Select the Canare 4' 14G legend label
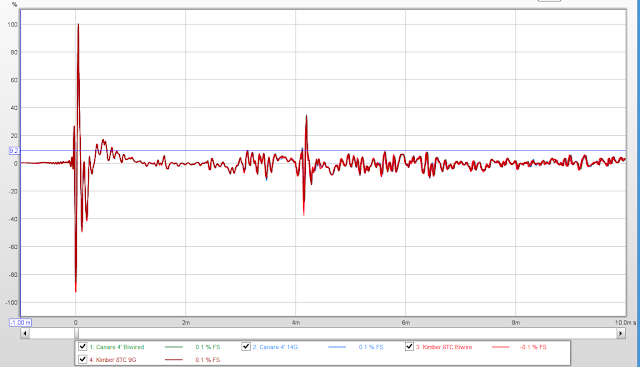This screenshot has height=367, width=640. click(275, 347)
